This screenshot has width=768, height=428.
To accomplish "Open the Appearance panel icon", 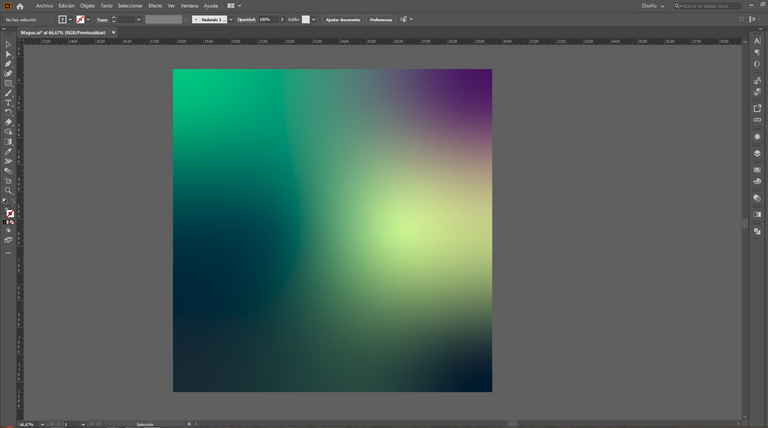I will pyautogui.click(x=757, y=137).
